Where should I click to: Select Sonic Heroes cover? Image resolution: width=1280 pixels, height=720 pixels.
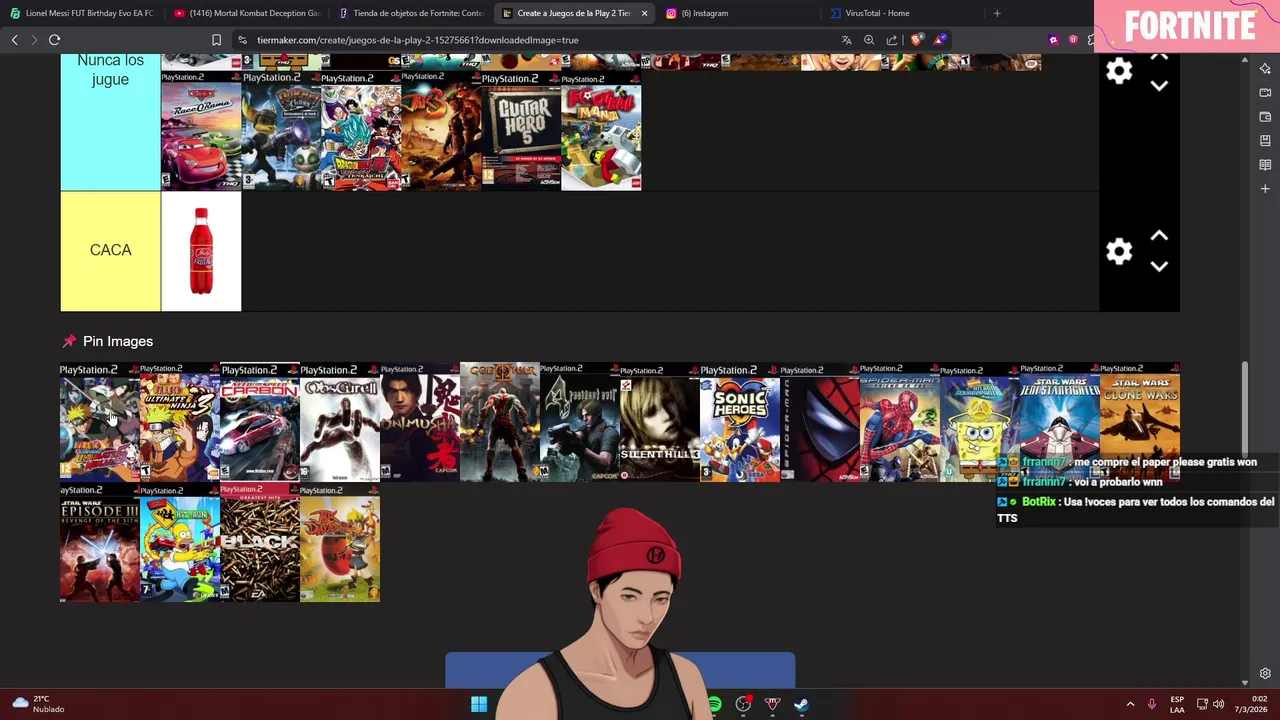[740, 422]
